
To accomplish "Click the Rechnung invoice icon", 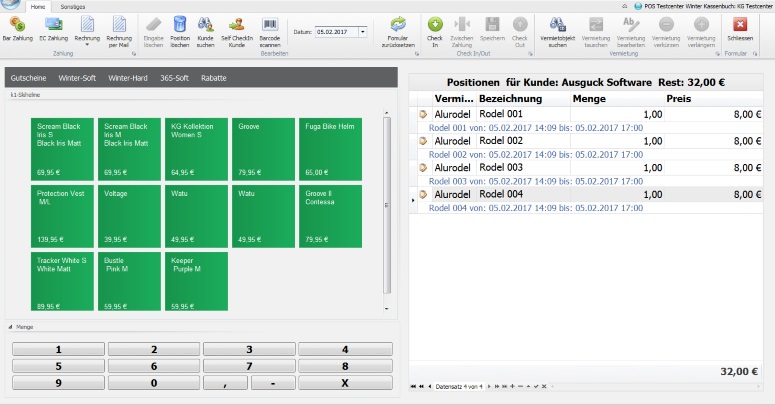I will tap(87, 24).
